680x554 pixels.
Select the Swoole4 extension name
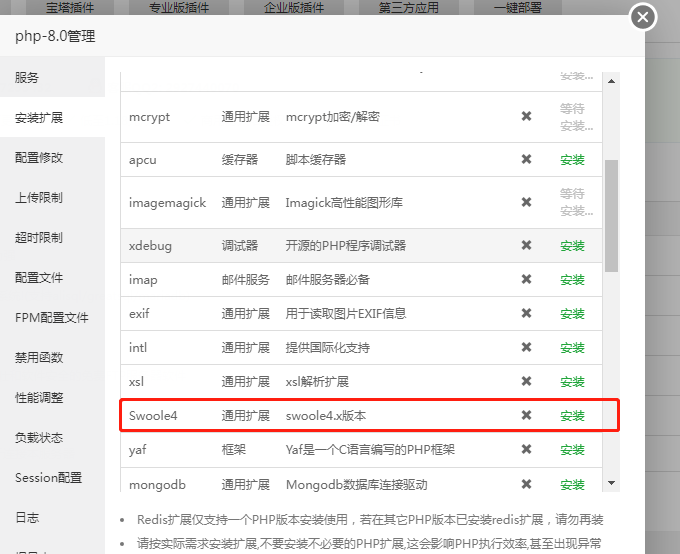153,416
